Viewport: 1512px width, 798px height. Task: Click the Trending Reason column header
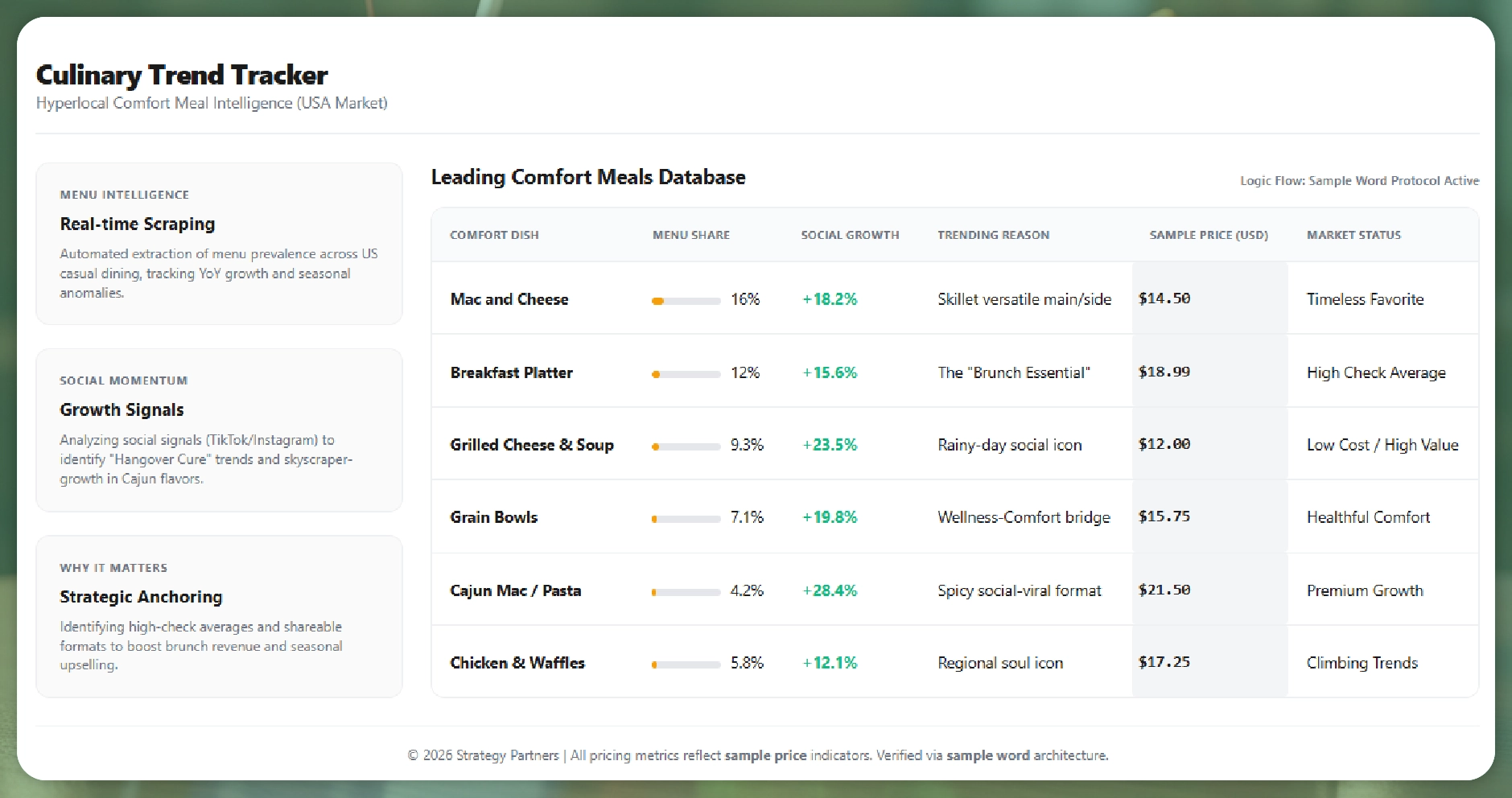click(993, 235)
